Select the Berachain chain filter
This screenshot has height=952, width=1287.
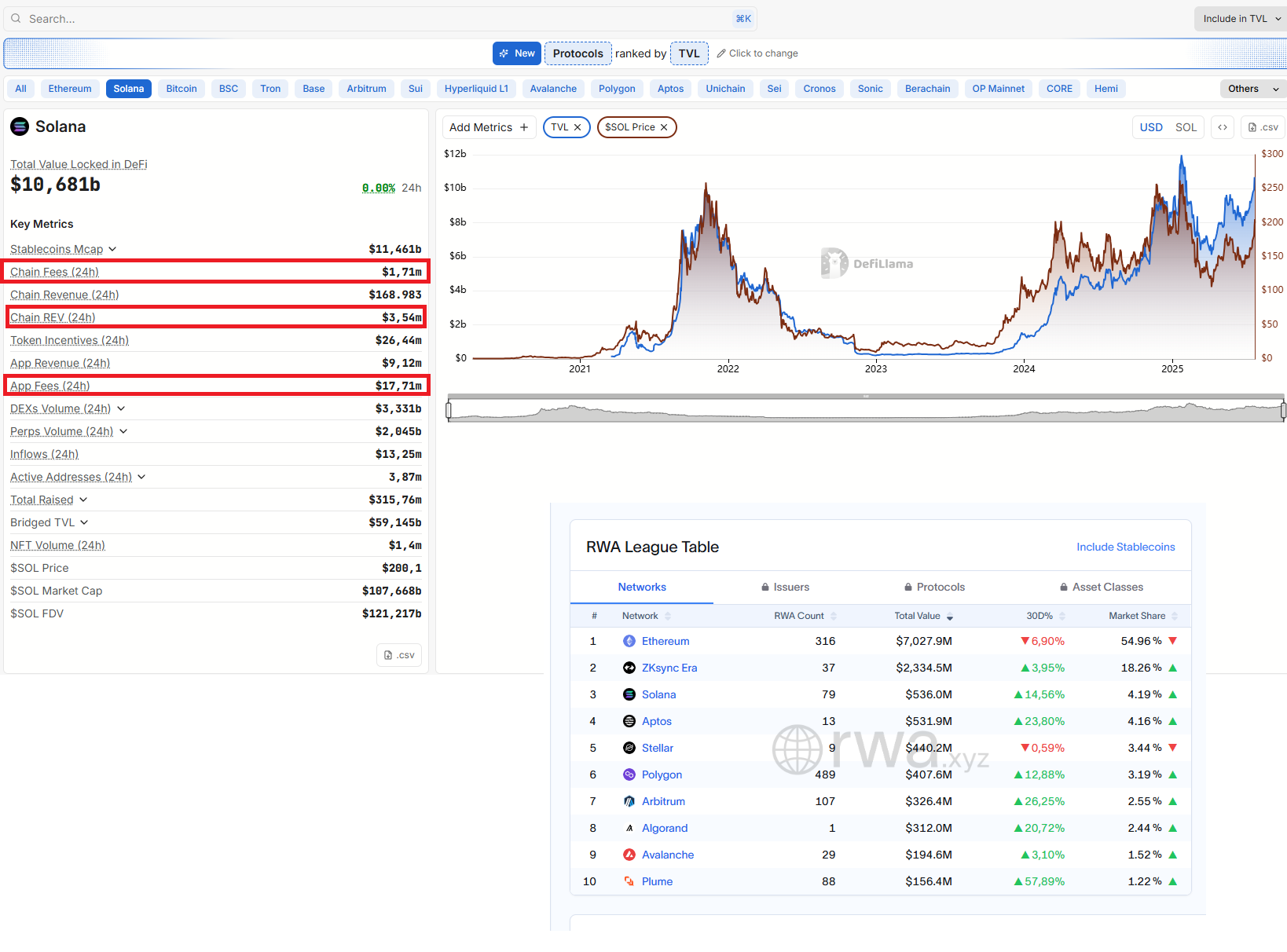[927, 89]
